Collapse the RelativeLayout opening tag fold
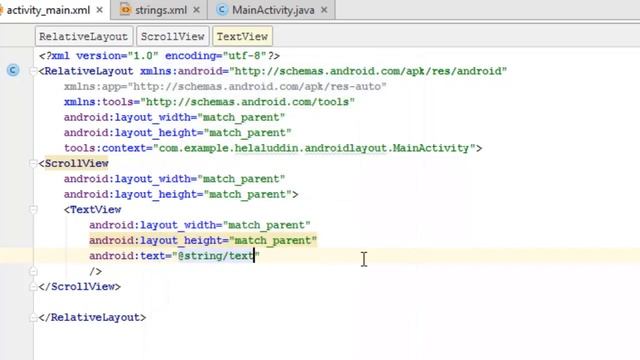Screen dimensions: 640x360 coord(33,71)
